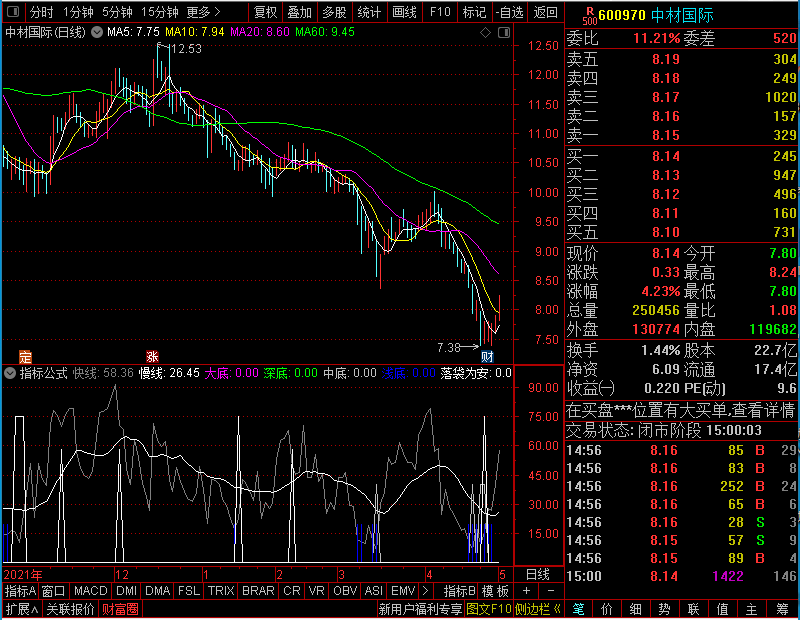800x620 pixels.
Task: Select the 筹 chip distribution tab
Action: 782,609
